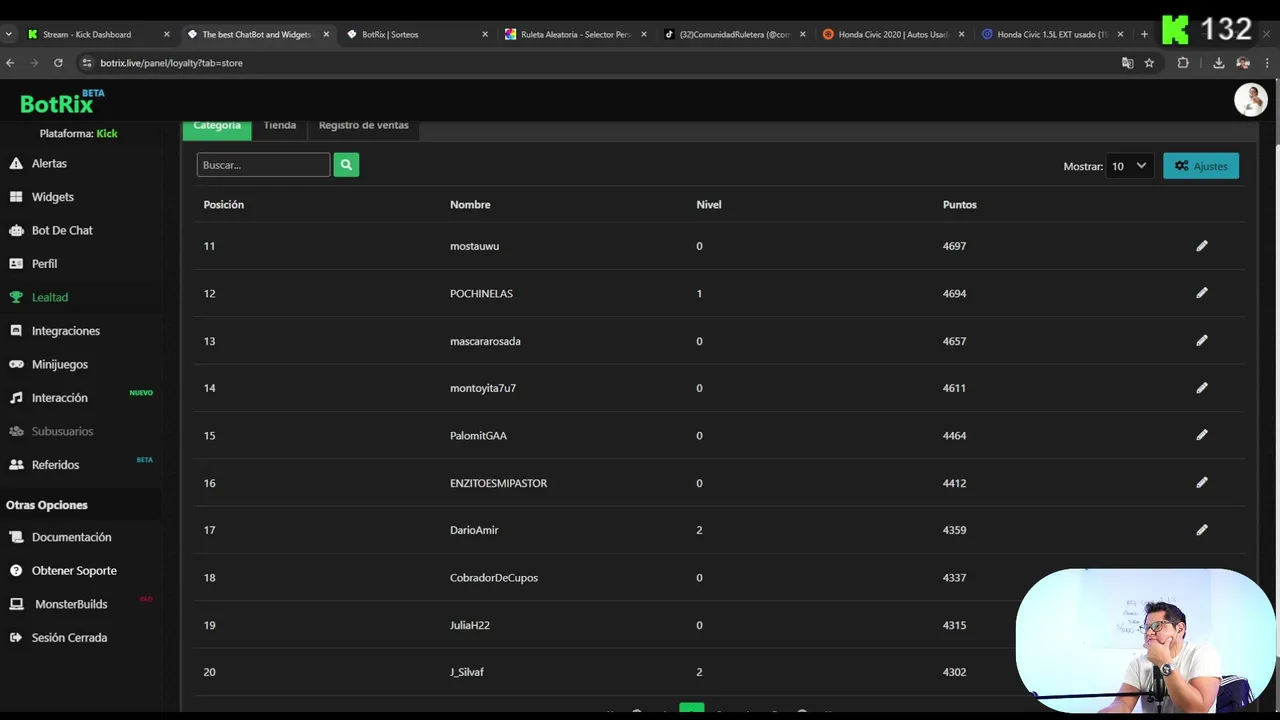
Task: Click the translate page icon
Action: point(1127,63)
